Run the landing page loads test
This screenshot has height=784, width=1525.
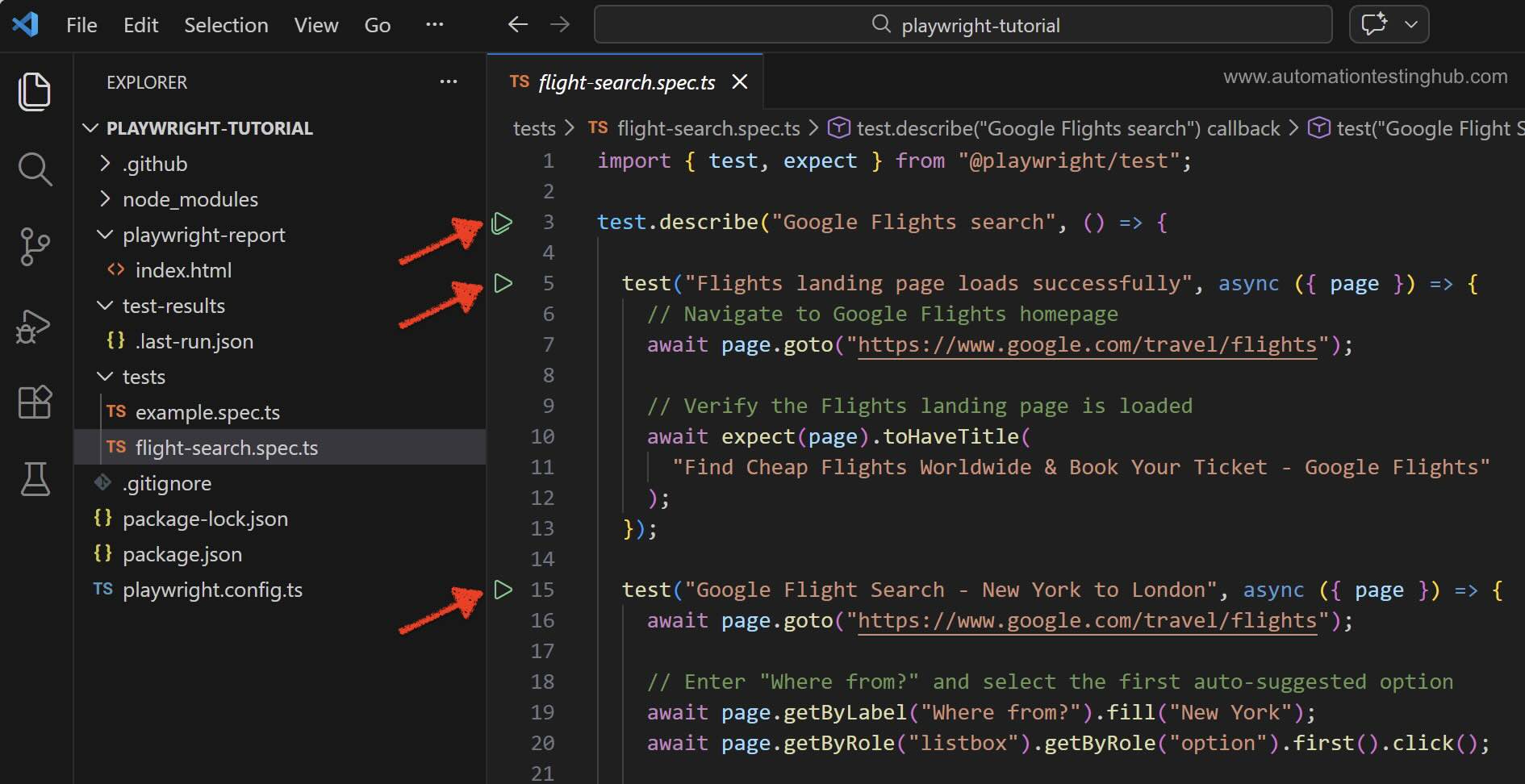(x=503, y=283)
